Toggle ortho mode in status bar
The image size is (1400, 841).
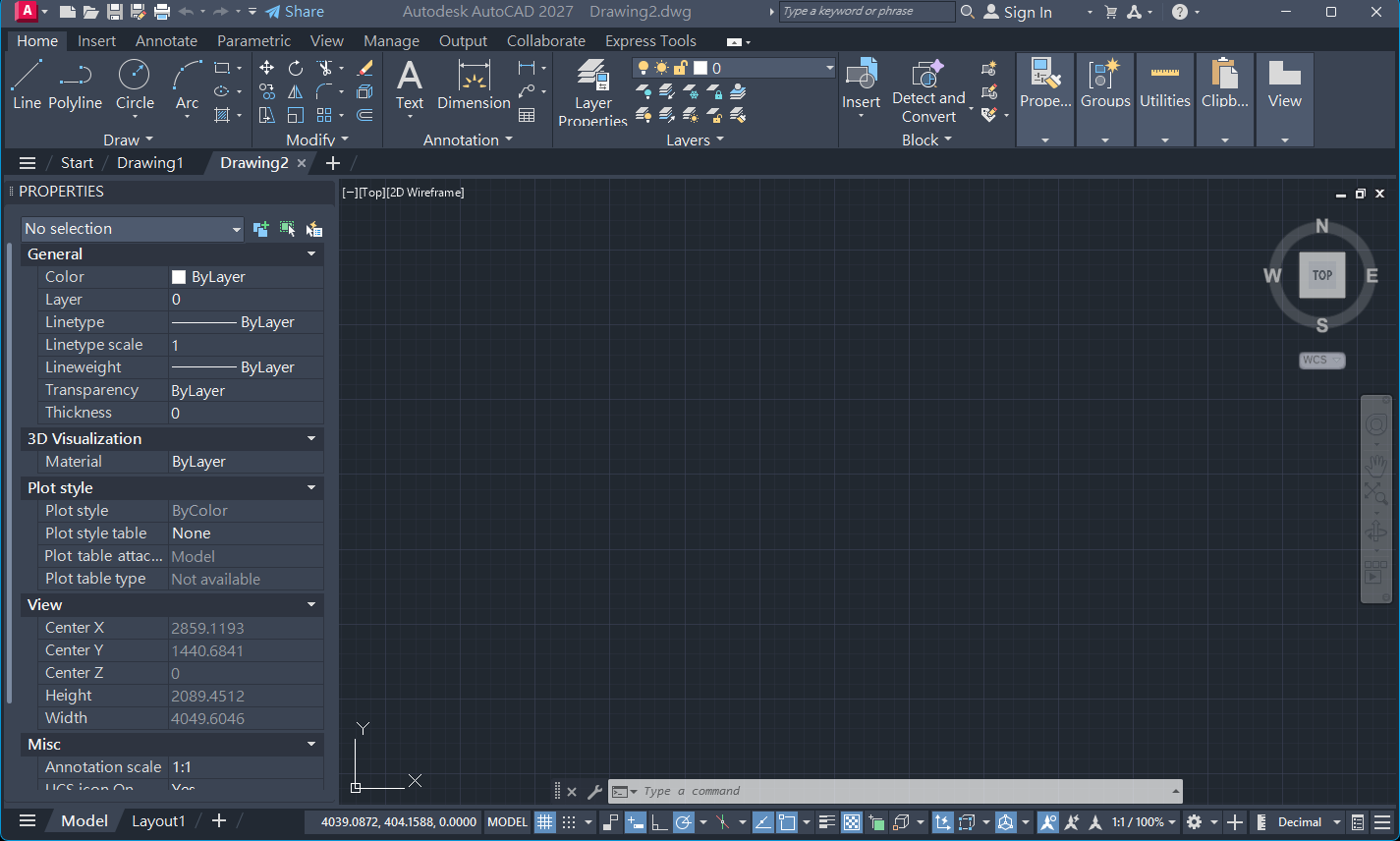[659, 822]
